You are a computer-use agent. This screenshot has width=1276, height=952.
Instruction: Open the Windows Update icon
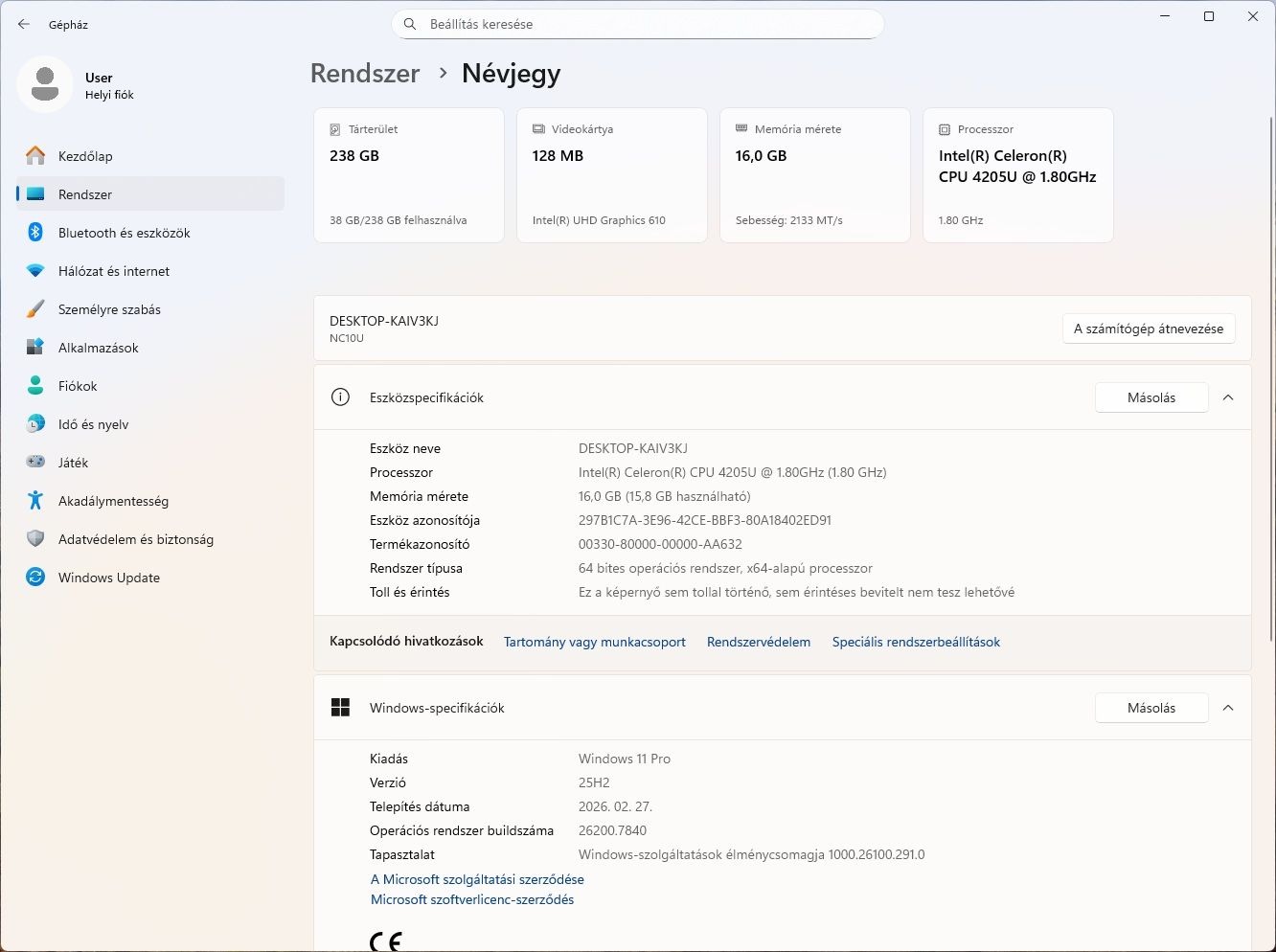[35, 578]
